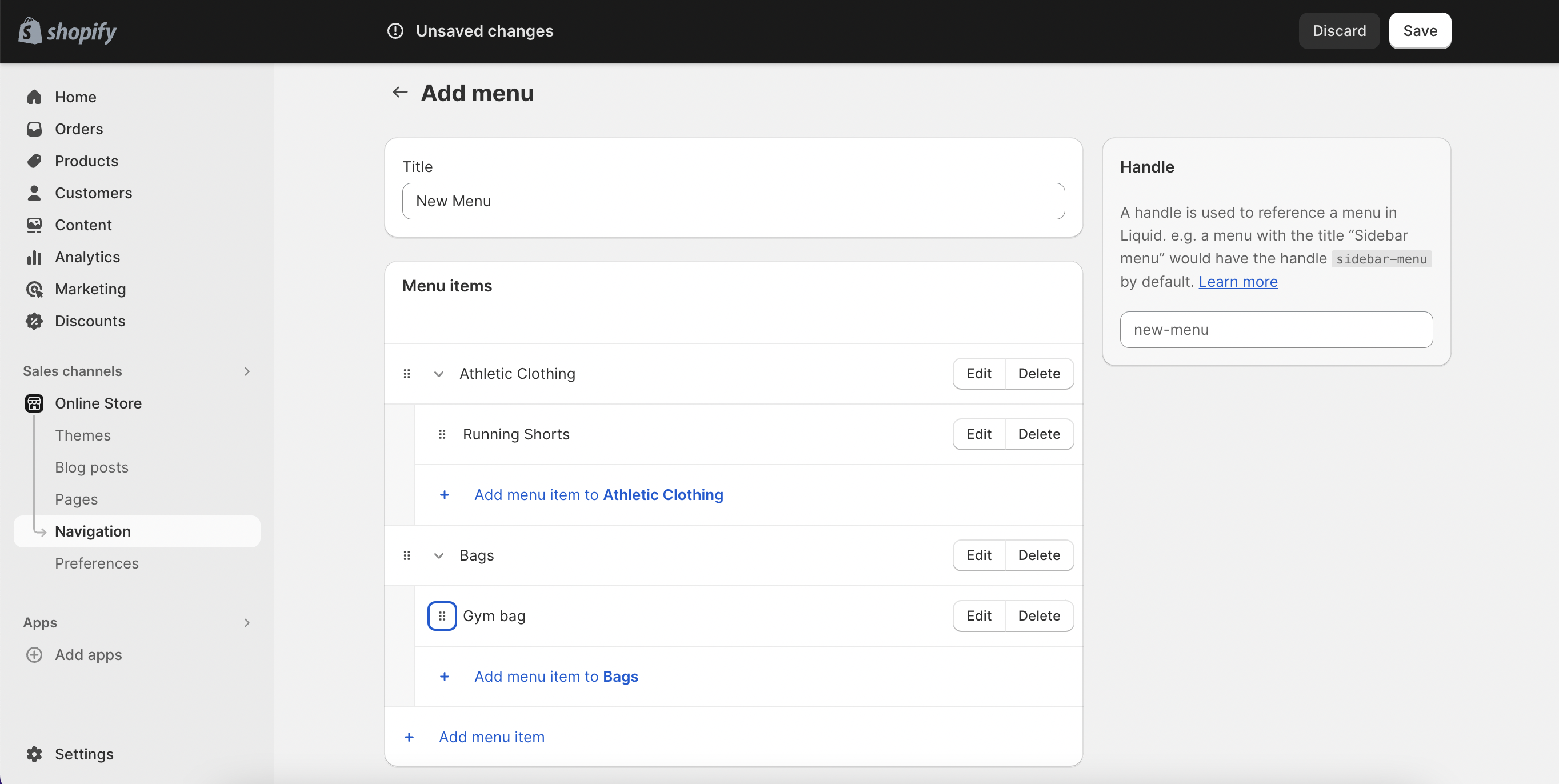Screen dimensions: 1559x784
Task: Expand the Apps section
Action: (247, 622)
